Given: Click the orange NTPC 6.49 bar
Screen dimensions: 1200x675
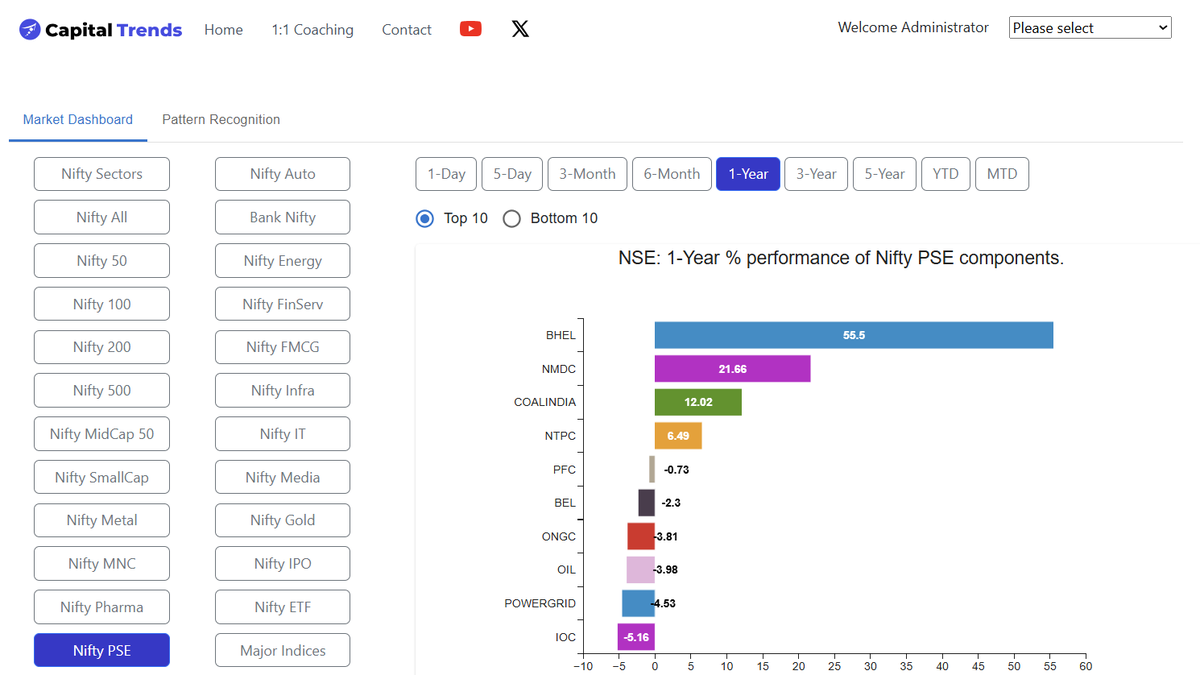Looking at the screenshot, I should [x=678, y=436].
